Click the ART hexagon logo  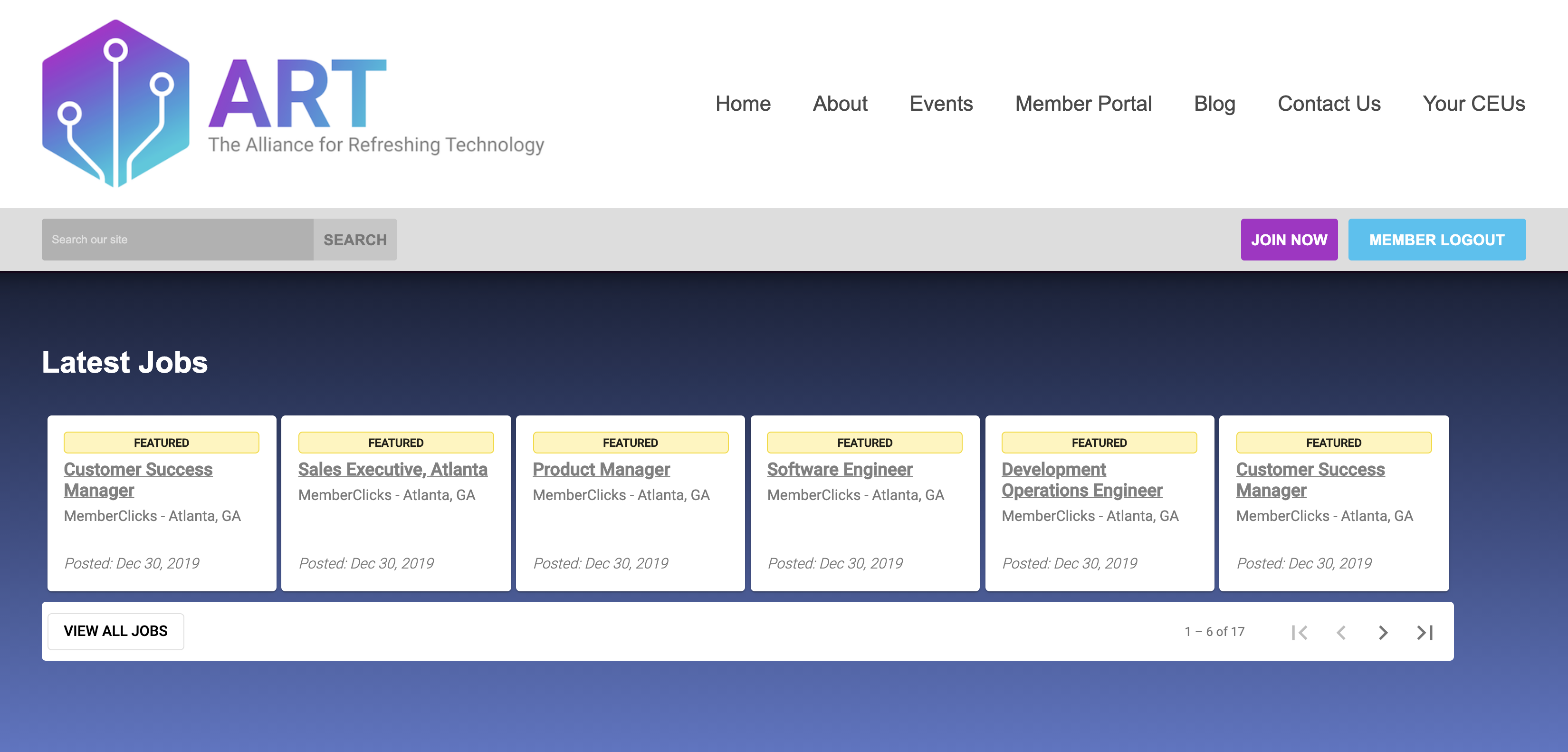[x=115, y=104]
